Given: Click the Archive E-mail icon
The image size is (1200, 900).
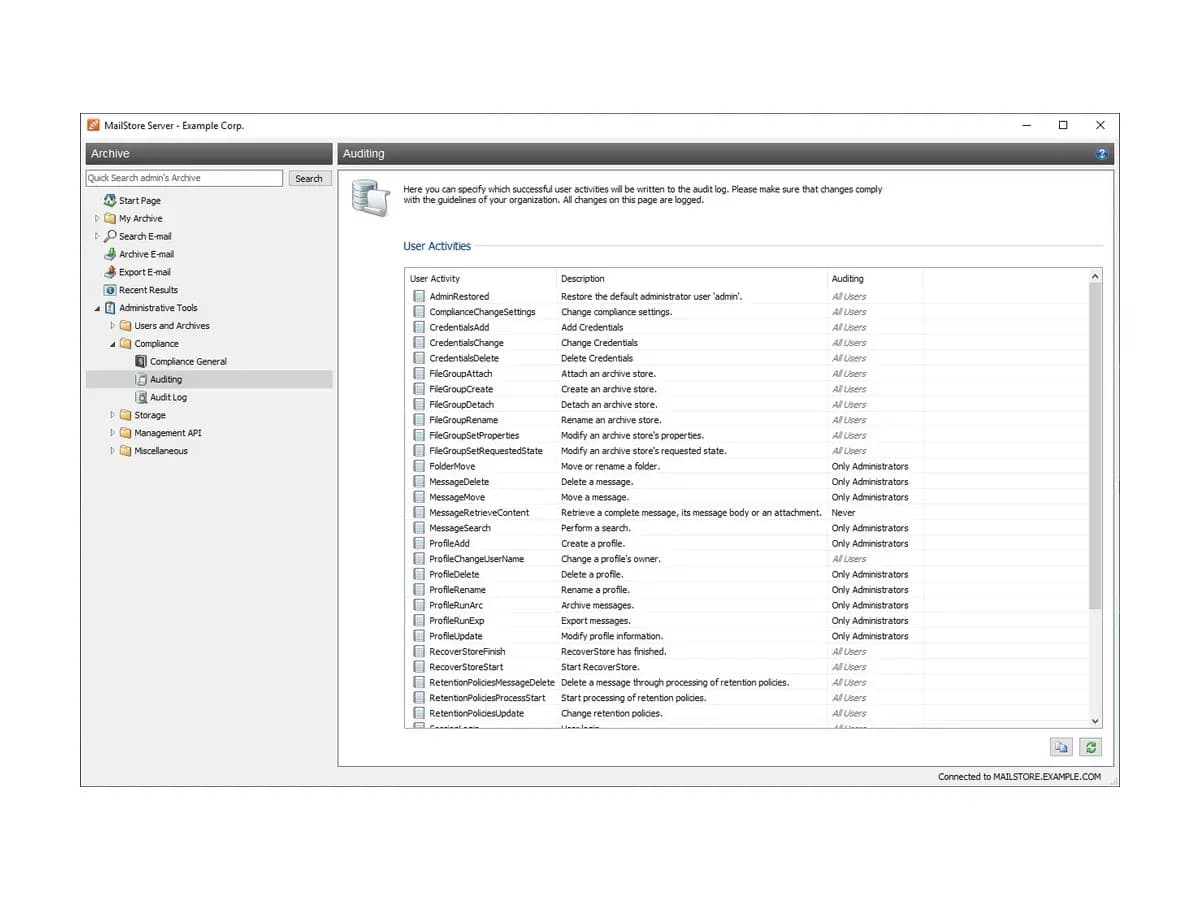Looking at the screenshot, I should click(x=110, y=254).
